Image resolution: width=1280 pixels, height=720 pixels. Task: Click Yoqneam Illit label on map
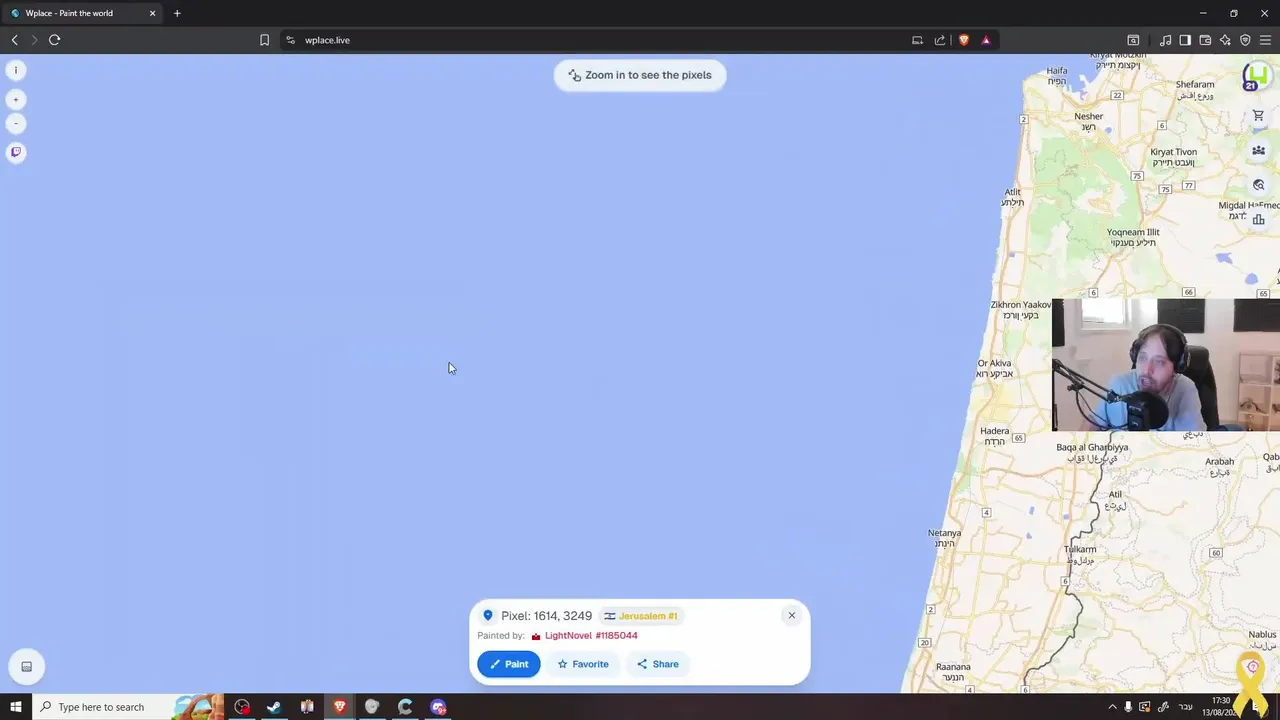tap(1133, 237)
